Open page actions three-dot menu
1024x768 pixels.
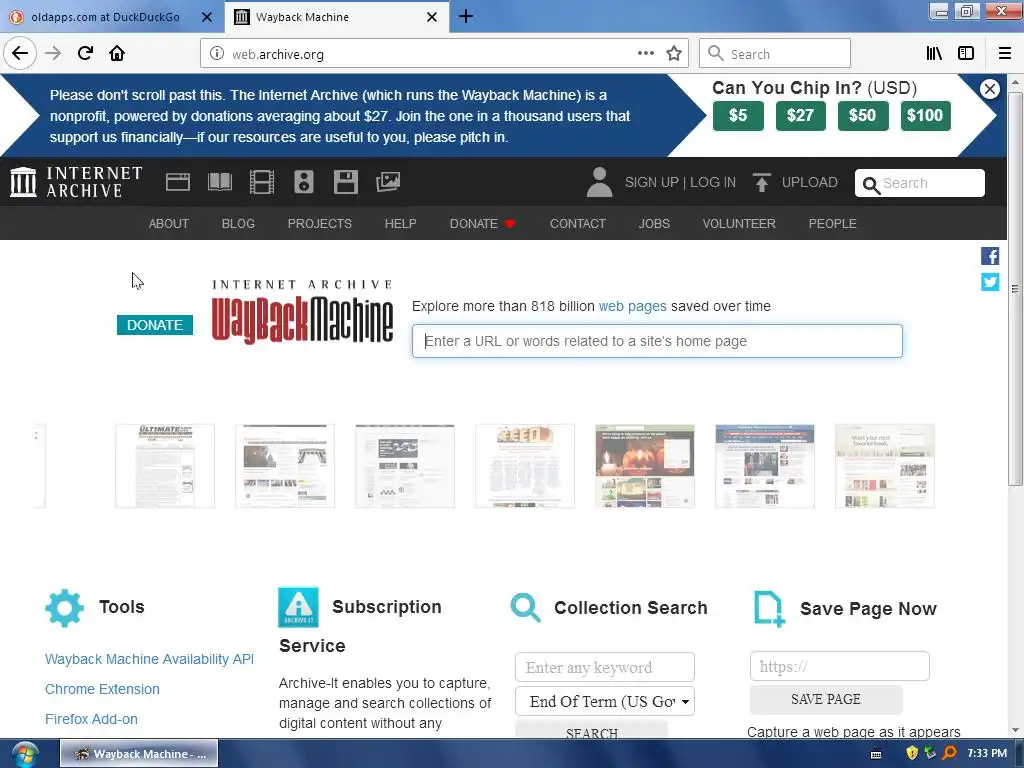tap(645, 54)
